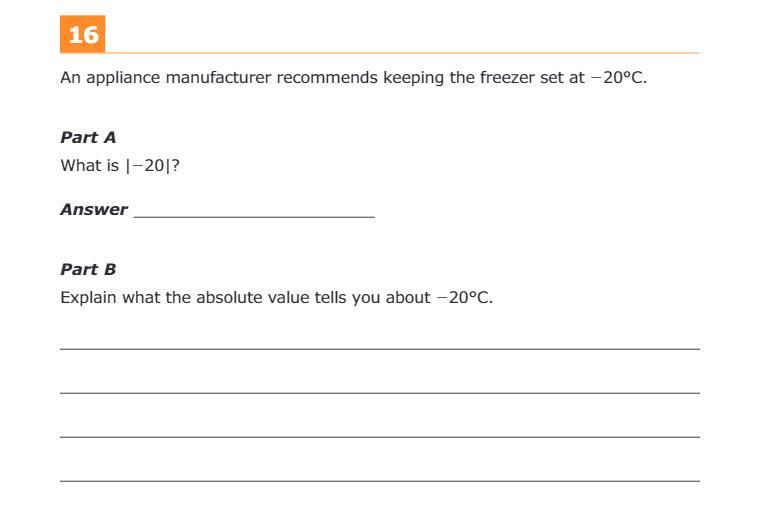Click the word 'recommends' in the prompt

327,78
